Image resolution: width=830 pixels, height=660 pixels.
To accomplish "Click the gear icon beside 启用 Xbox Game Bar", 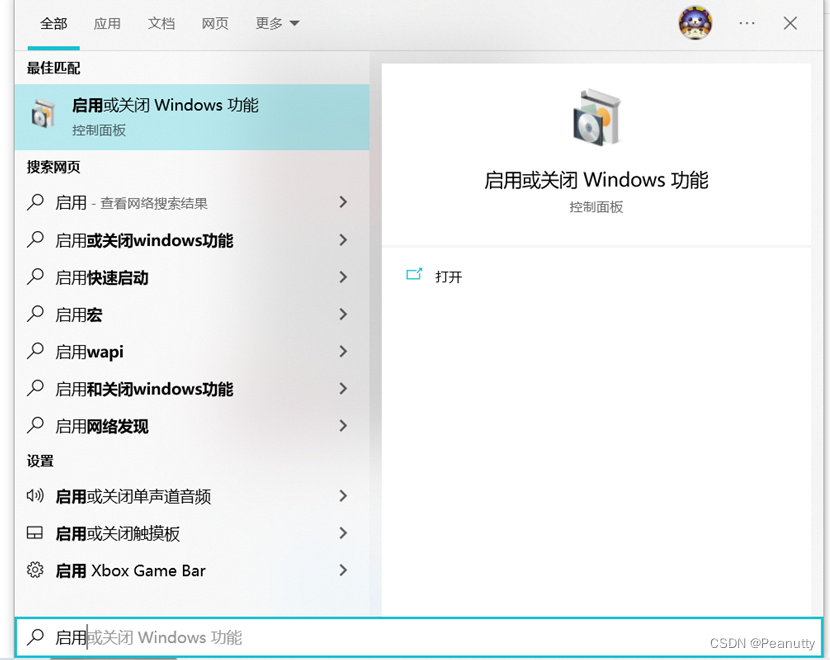I will click(x=35, y=570).
